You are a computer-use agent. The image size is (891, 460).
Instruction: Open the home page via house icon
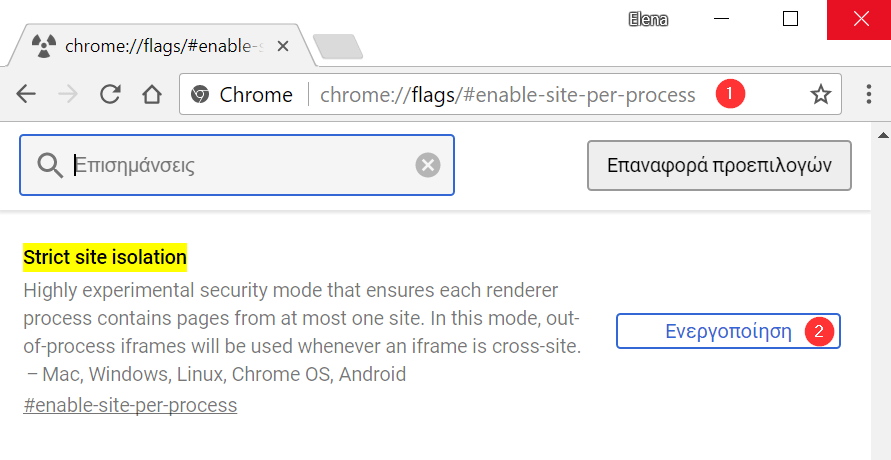pyautogui.click(x=152, y=94)
